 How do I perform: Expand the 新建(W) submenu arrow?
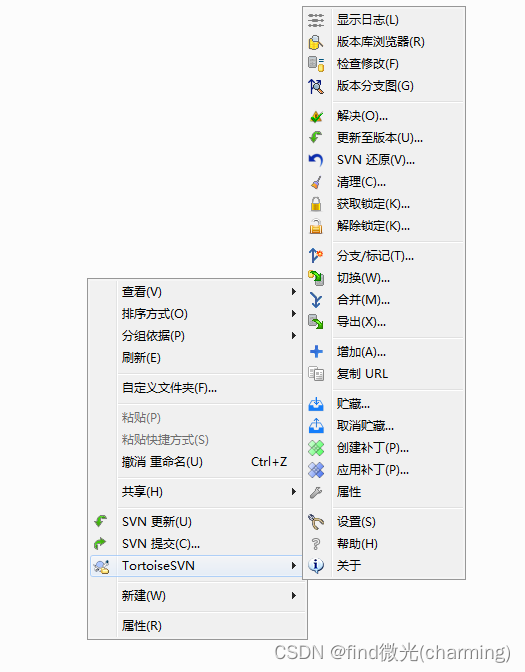pyautogui.click(x=294, y=596)
